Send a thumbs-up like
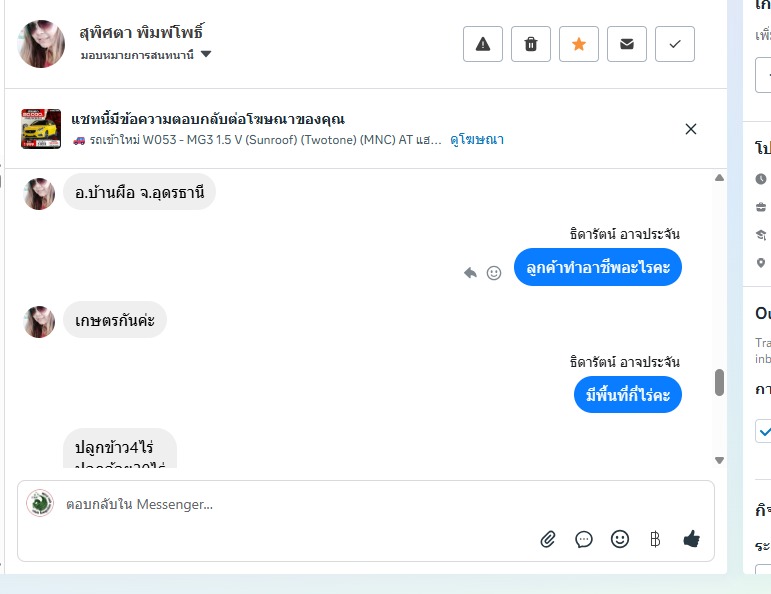This screenshot has width=771, height=594. [691, 539]
